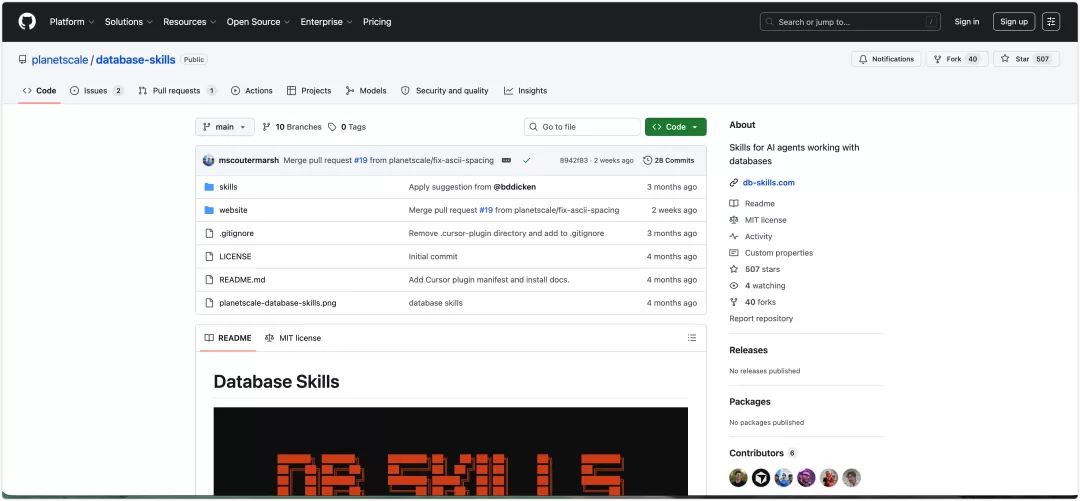
Task: Open the .gitignore file
Action: pyautogui.click(x=236, y=234)
